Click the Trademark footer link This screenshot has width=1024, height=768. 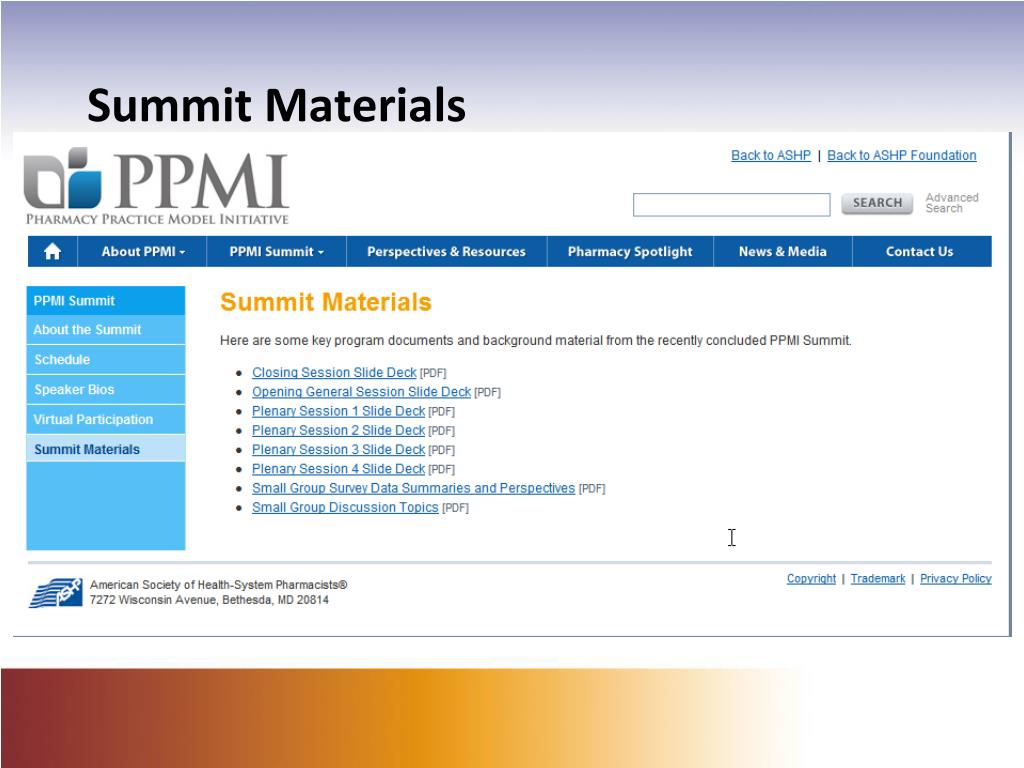(878, 579)
